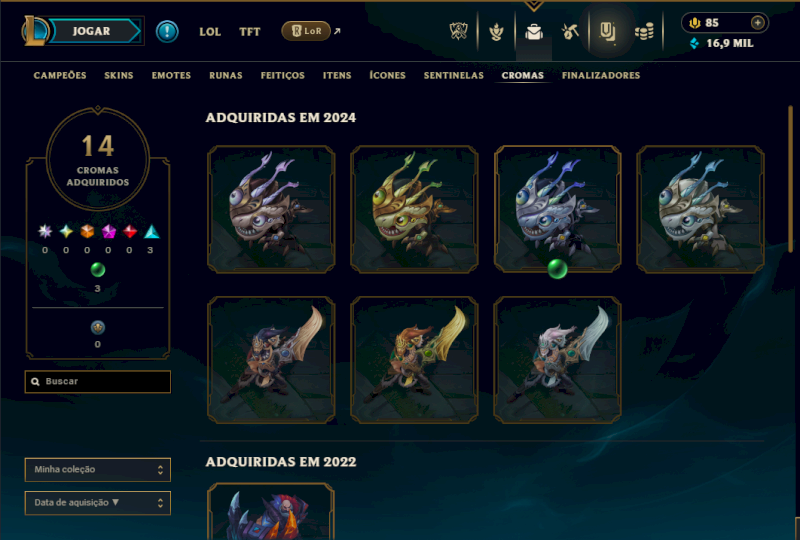Screen dimensions: 800x540
Task: Click the League logo emblem
Action: coord(35,31)
